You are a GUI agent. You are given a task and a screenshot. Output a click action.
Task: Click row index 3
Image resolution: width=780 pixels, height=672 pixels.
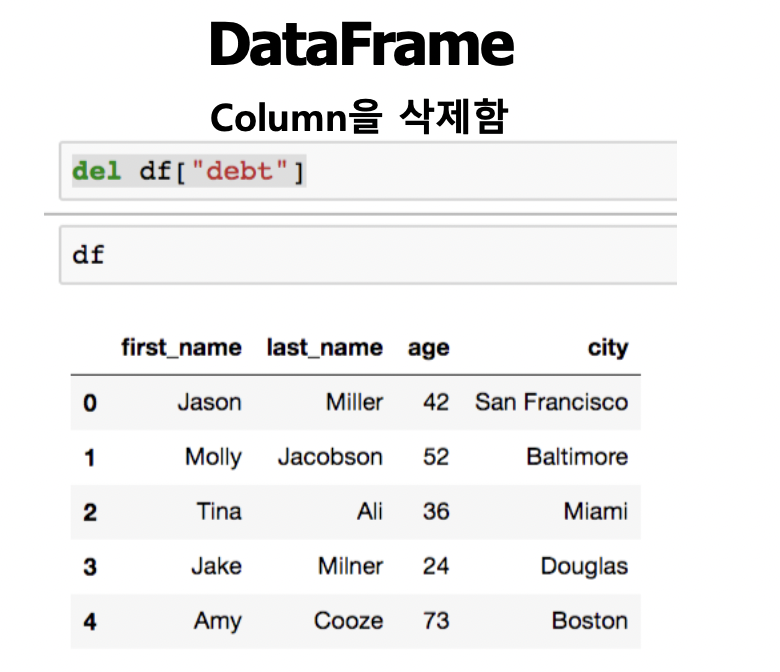tap(90, 567)
